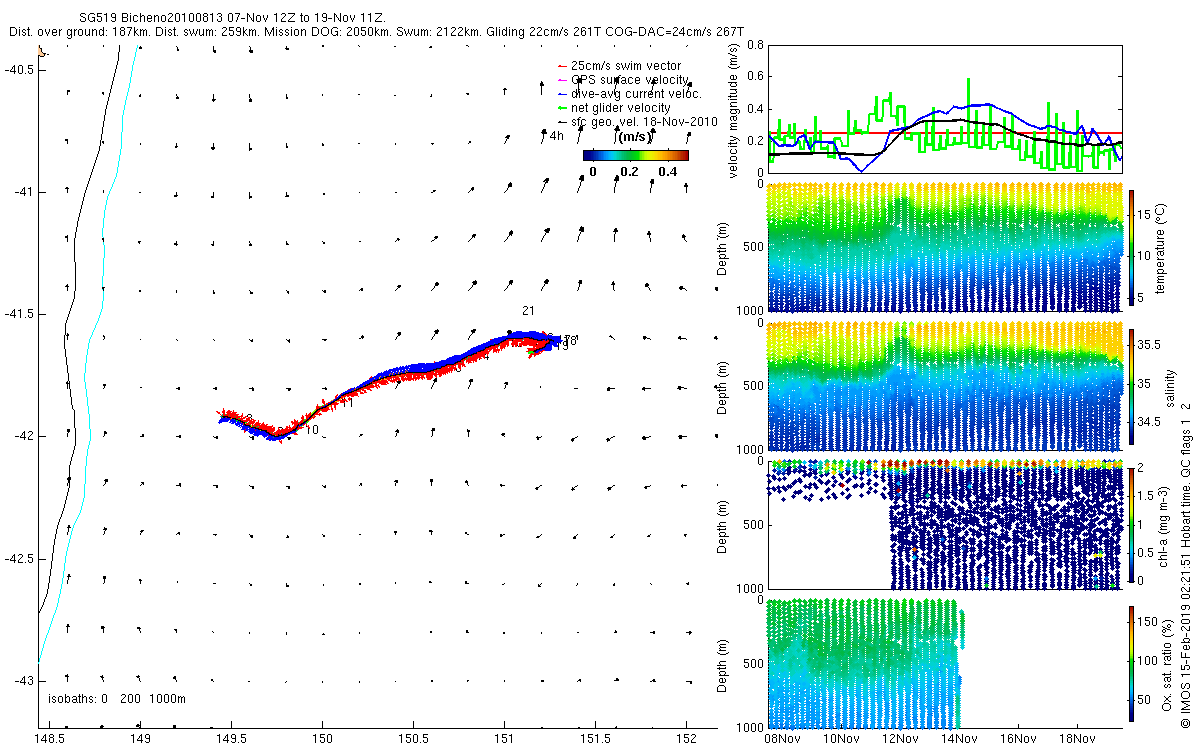Image resolution: width=1200 pixels, height=750 pixels.
Task: Click the '12Nov' date tick
Action: pos(900,738)
